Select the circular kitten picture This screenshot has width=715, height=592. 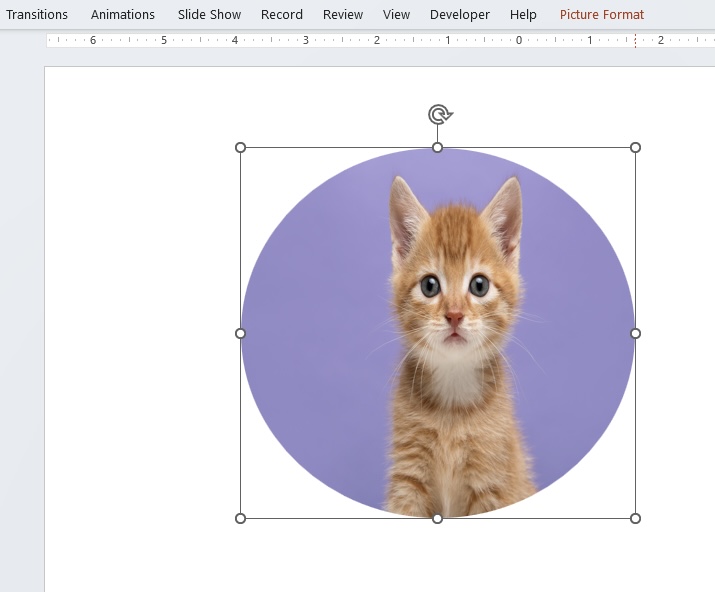pyautogui.click(x=438, y=333)
